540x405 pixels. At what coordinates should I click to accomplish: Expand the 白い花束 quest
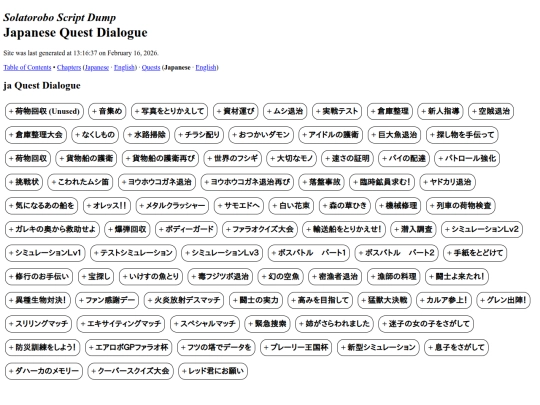291,206
